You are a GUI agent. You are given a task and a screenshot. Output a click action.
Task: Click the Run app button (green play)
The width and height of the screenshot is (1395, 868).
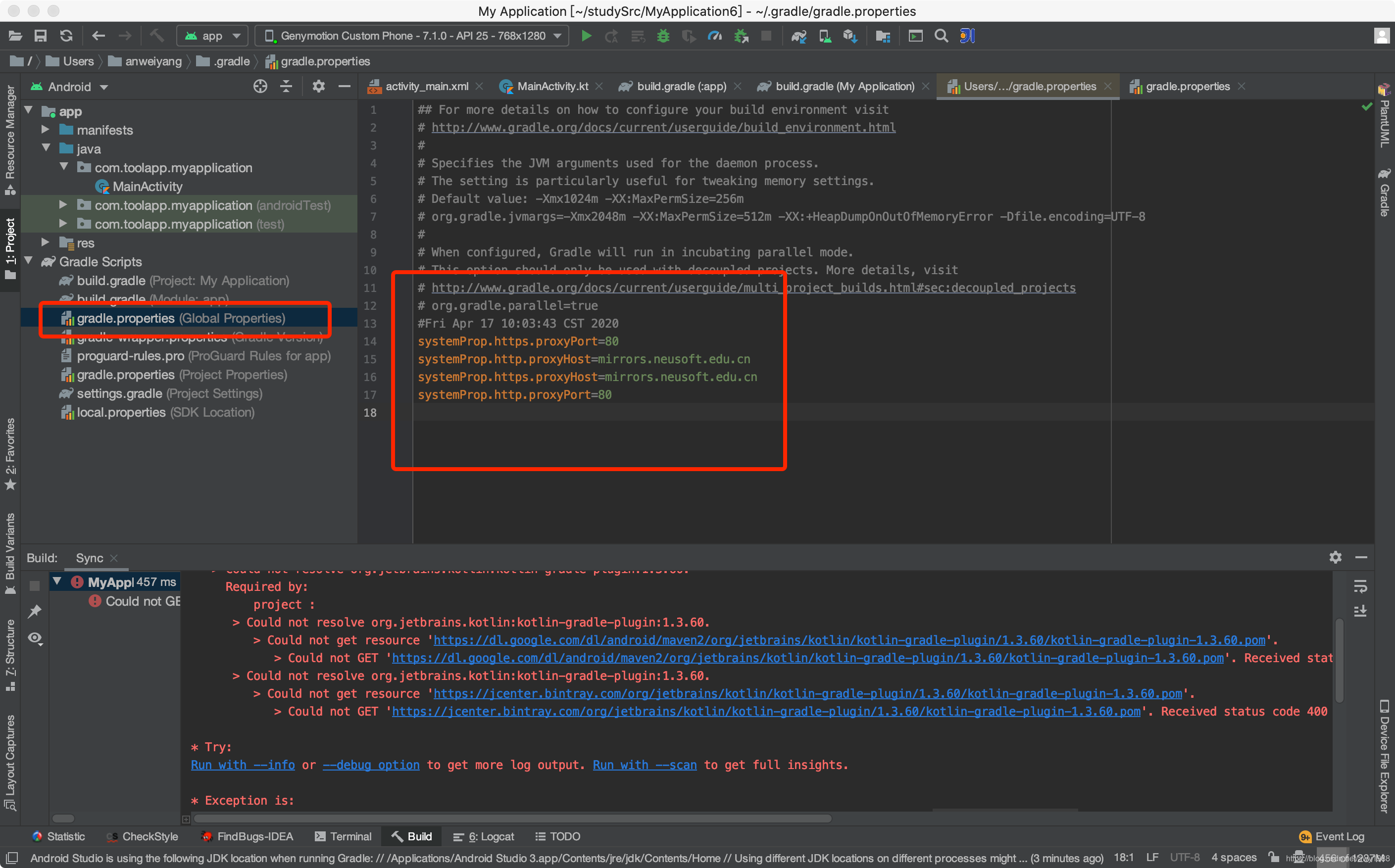coord(585,36)
